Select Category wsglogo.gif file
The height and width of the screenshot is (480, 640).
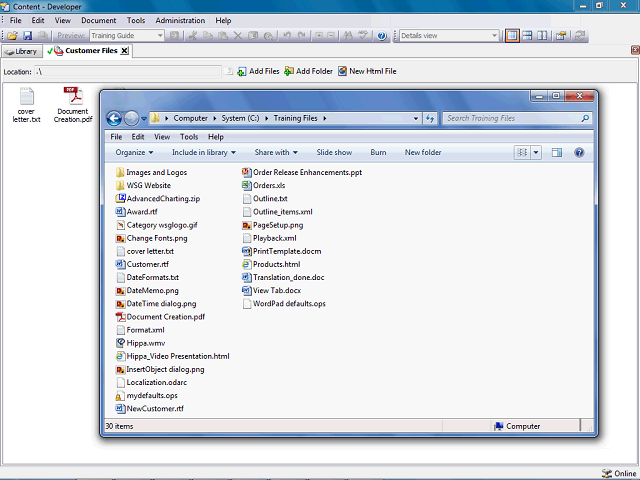(x=157, y=225)
